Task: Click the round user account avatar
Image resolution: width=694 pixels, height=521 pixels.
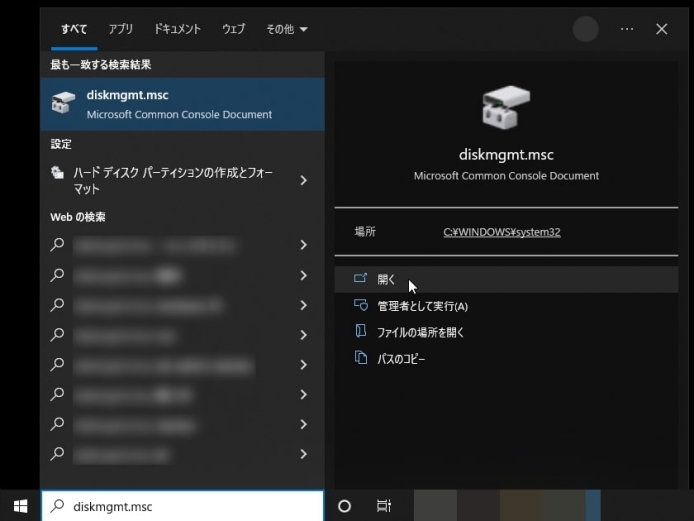Action: coord(586,29)
